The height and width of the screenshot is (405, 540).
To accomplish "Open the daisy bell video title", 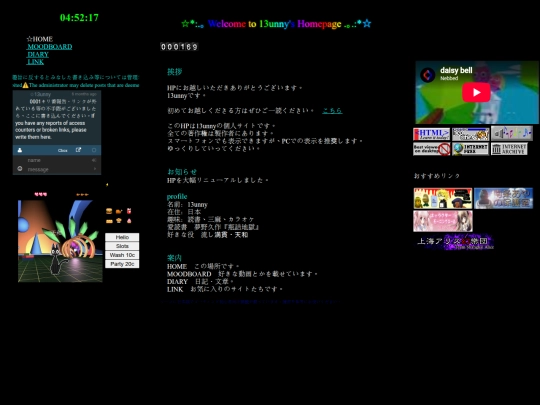I will [456, 70].
